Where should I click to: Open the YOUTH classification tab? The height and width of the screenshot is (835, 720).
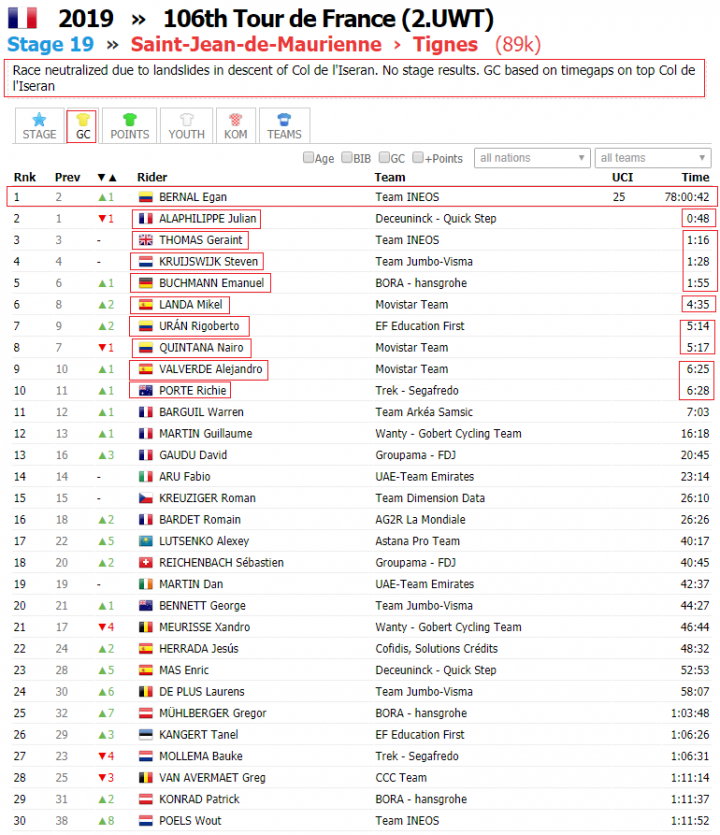186,126
